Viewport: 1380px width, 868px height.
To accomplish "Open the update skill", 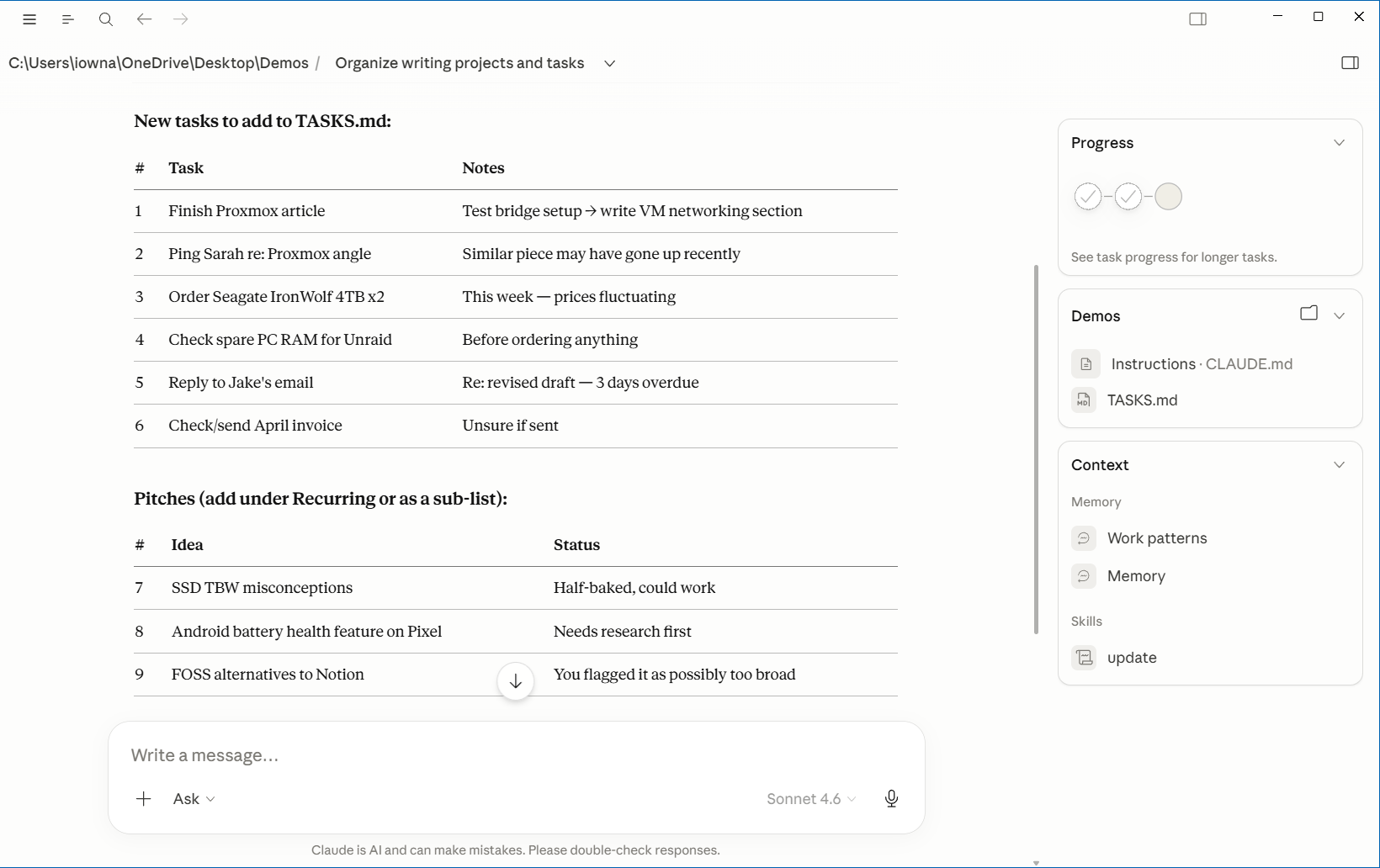I will coord(1132,658).
